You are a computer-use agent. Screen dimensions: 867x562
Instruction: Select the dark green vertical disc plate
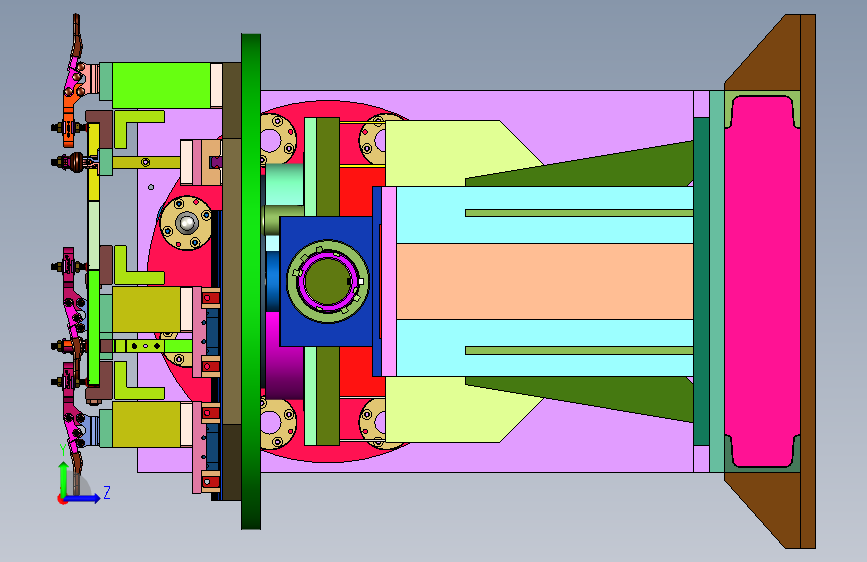[x=251, y=281]
